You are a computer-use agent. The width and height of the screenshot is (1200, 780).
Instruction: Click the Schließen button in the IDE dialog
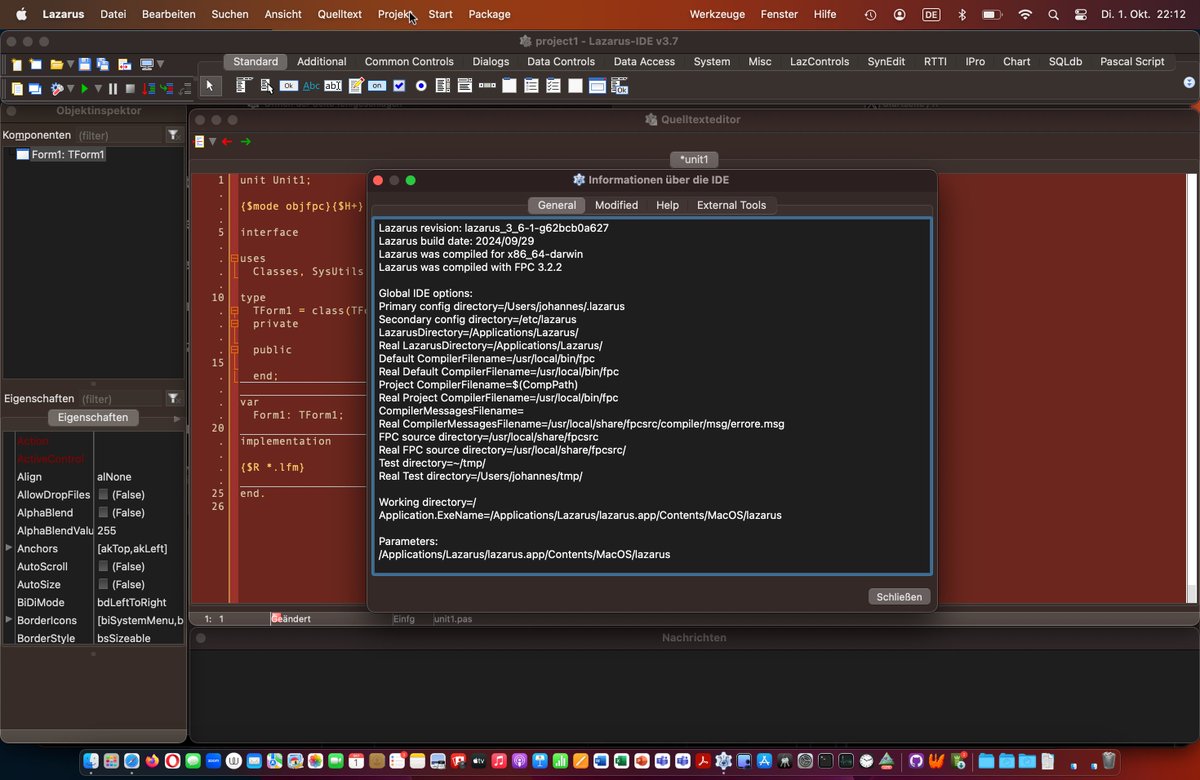point(898,596)
